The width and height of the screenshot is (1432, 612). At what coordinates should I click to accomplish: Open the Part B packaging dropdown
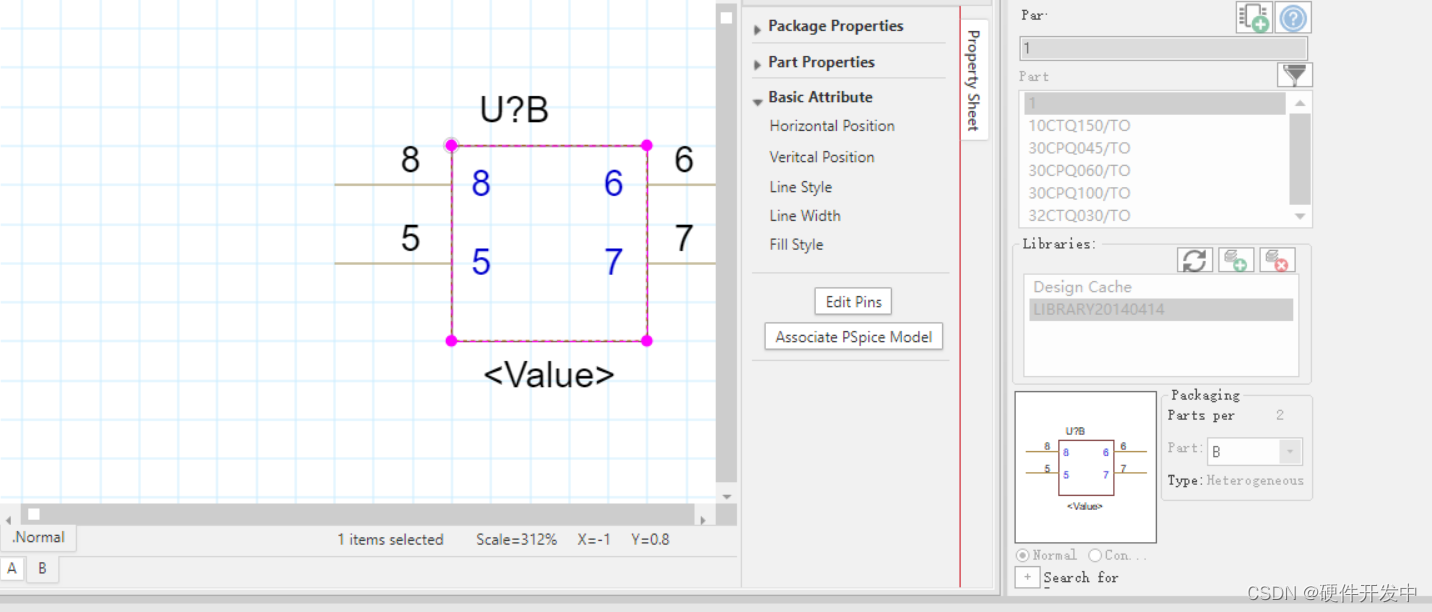[x=1289, y=452]
